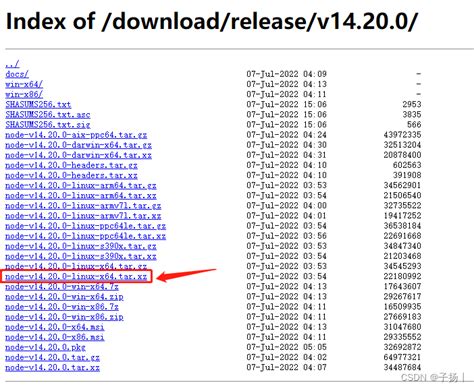Download node-v14.20.0-darwin-x64.tar.xz
The width and height of the screenshot is (474, 389).
point(78,155)
